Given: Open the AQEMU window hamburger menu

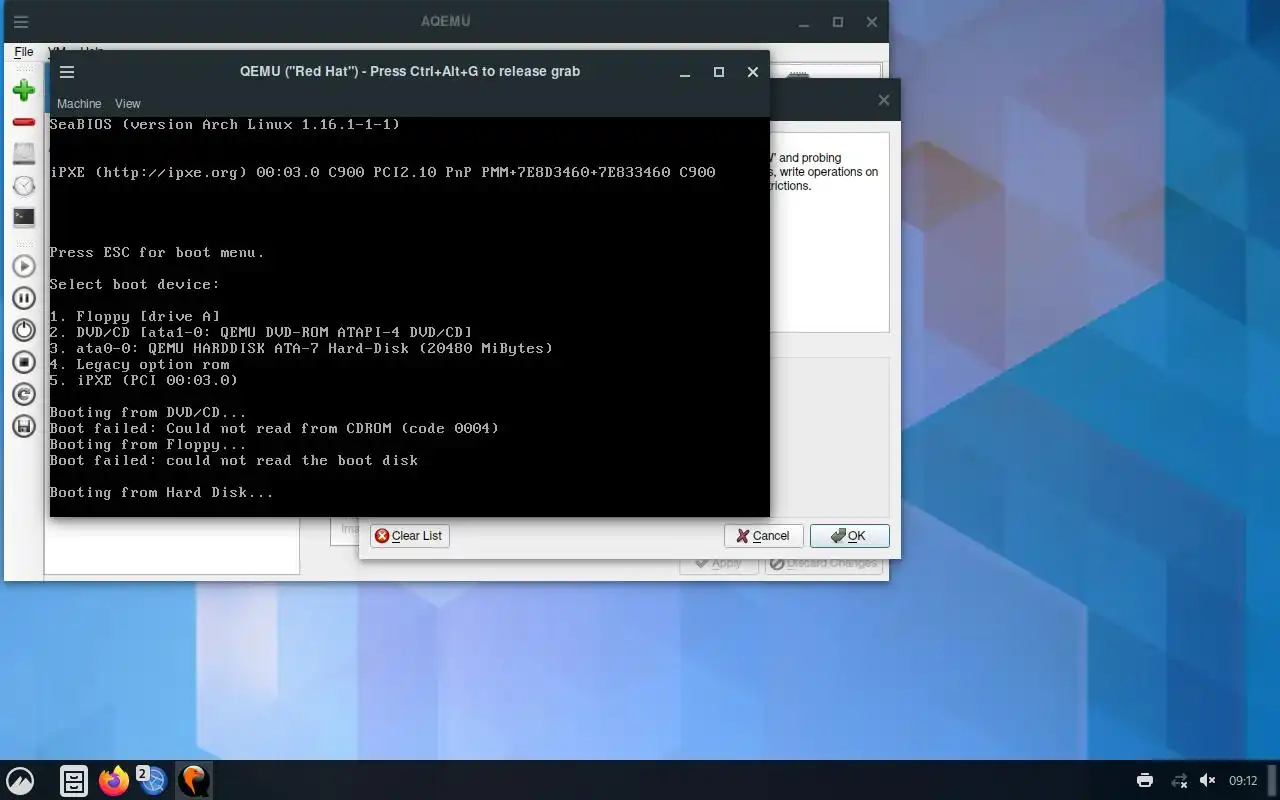Looking at the screenshot, I should [x=21, y=22].
